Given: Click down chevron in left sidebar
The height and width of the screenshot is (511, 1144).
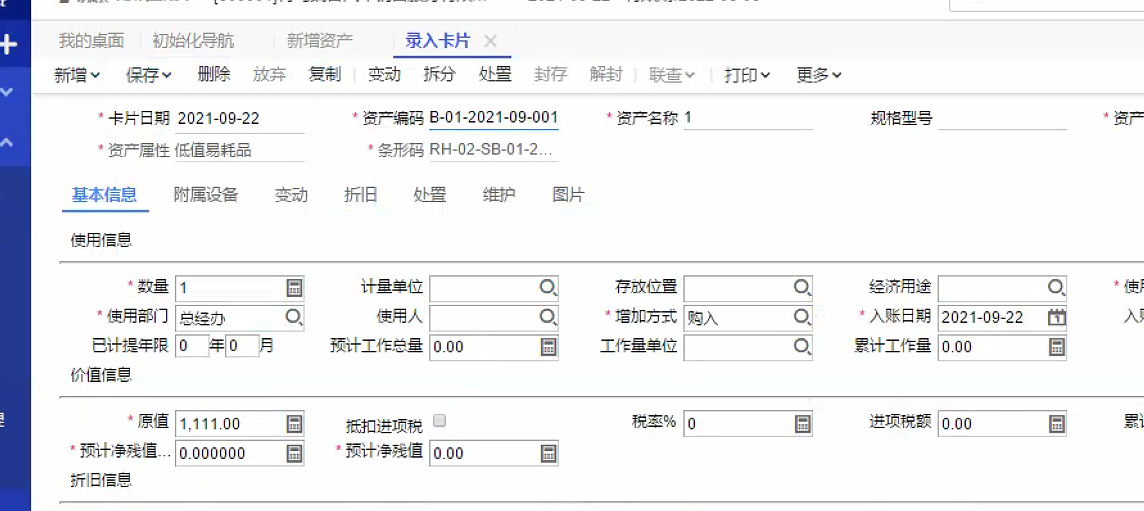Looking at the screenshot, I should [x=7, y=92].
